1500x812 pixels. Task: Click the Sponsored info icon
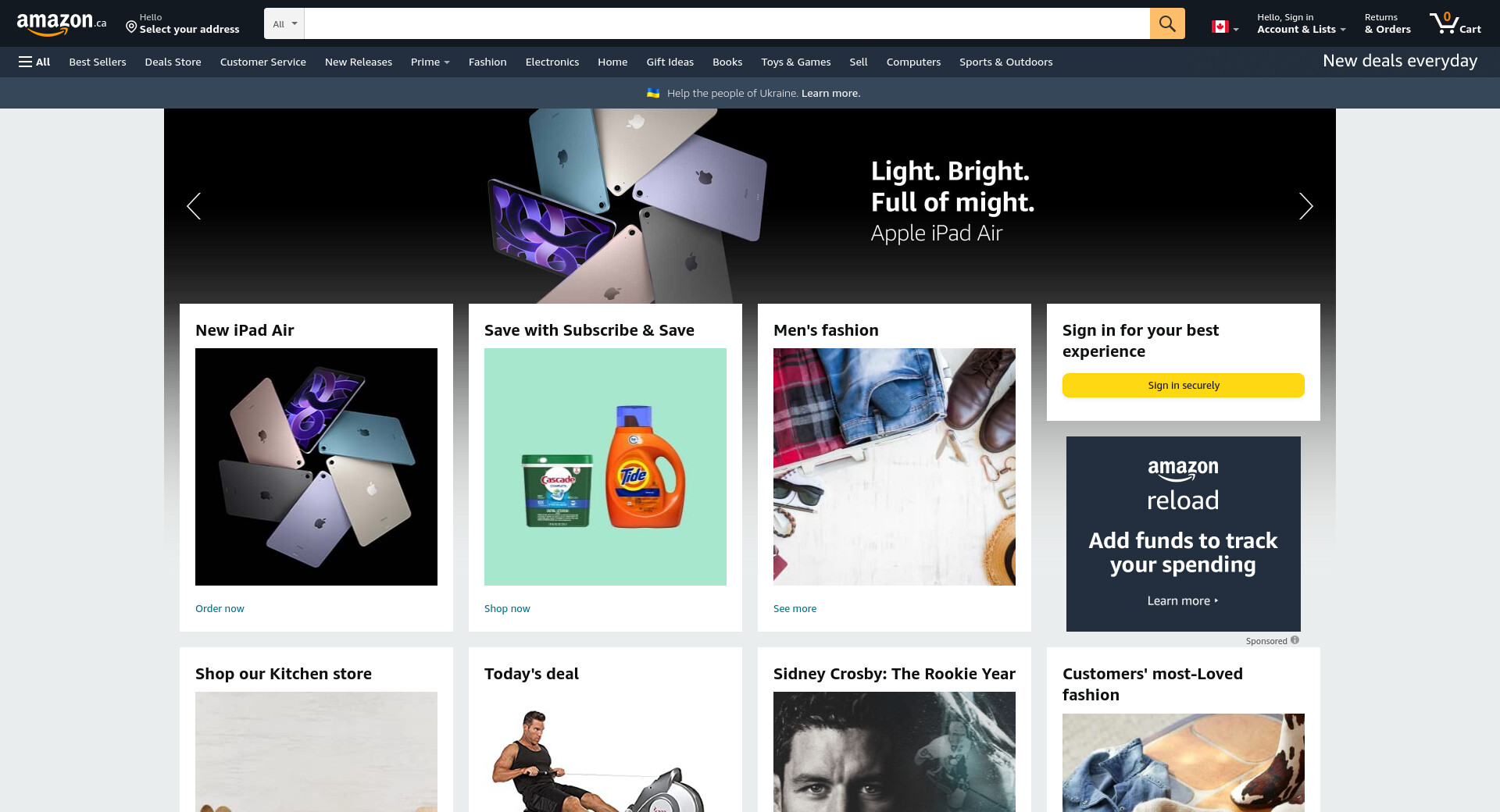pyautogui.click(x=1295, y=640)
